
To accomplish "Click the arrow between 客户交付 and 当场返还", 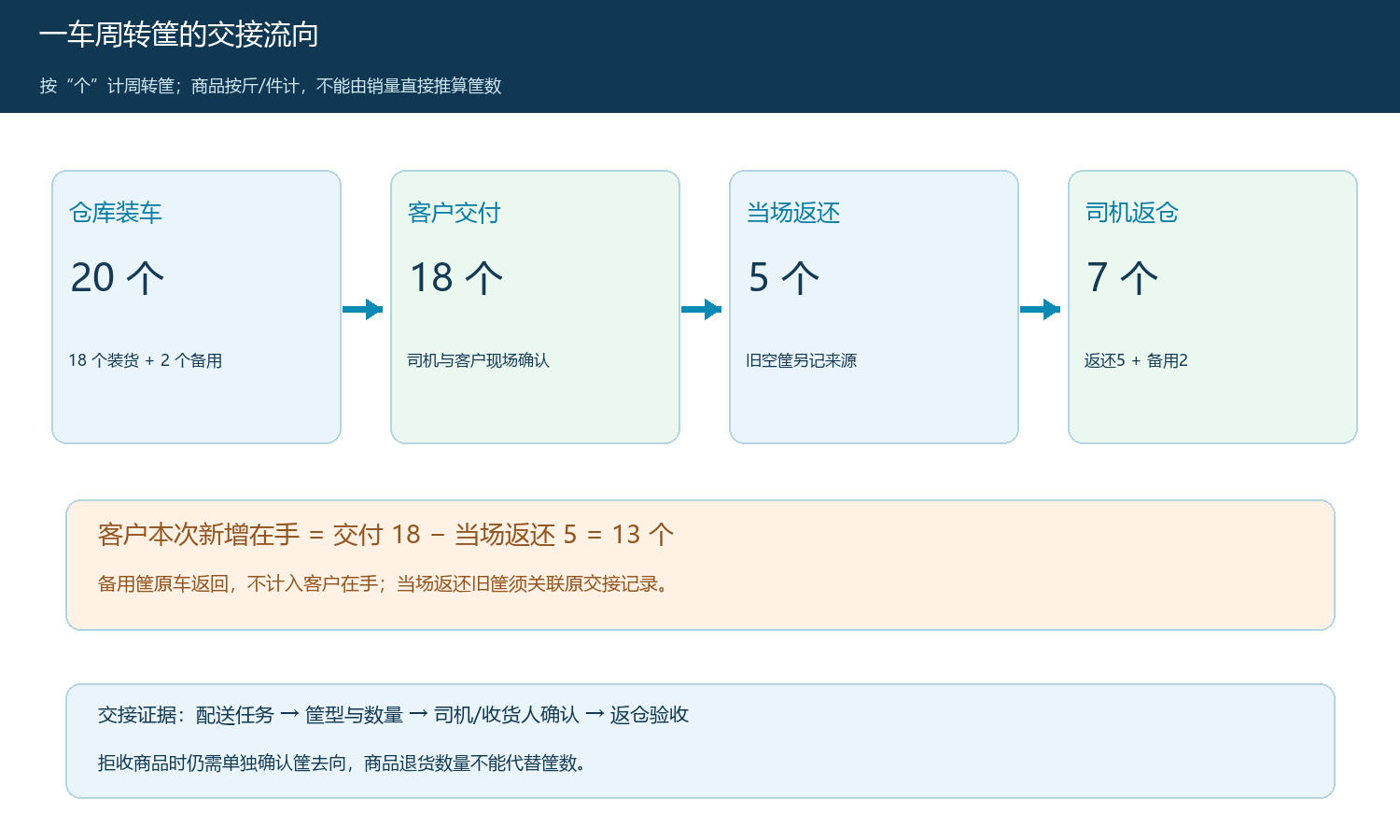I will (702, 309).
